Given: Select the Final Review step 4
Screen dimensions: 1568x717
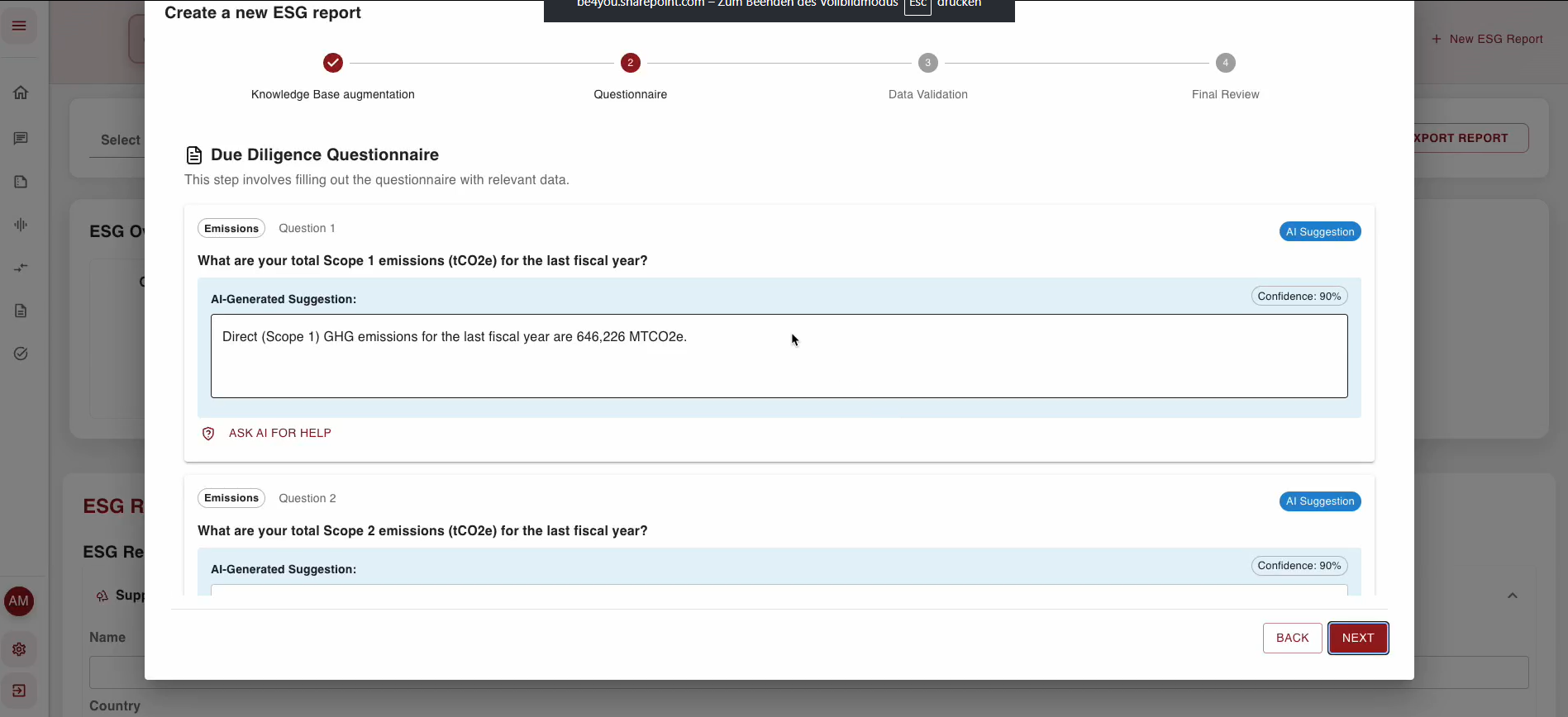Looking at the screenshot, I should pos(1225,63).
